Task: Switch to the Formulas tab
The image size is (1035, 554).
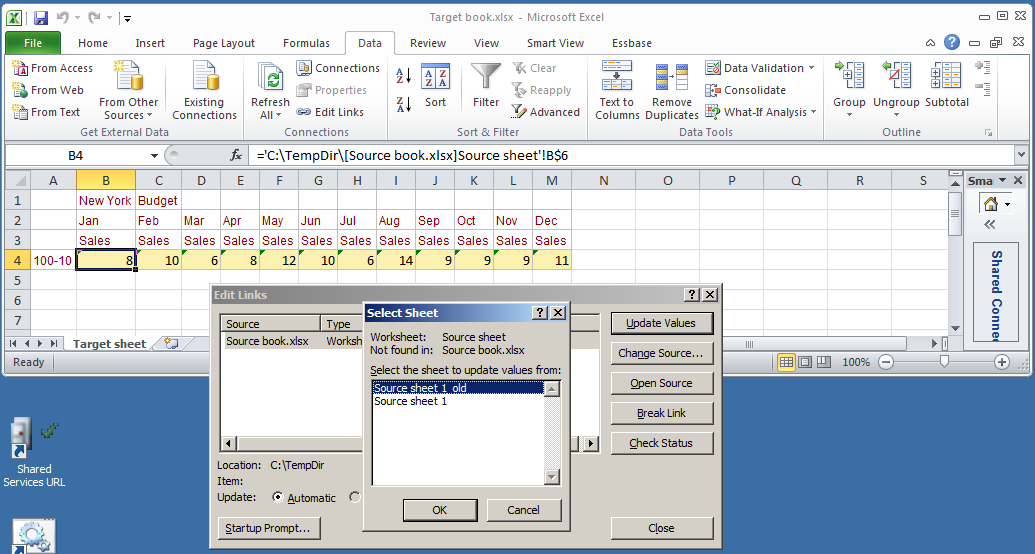Action: pos(306,43)
